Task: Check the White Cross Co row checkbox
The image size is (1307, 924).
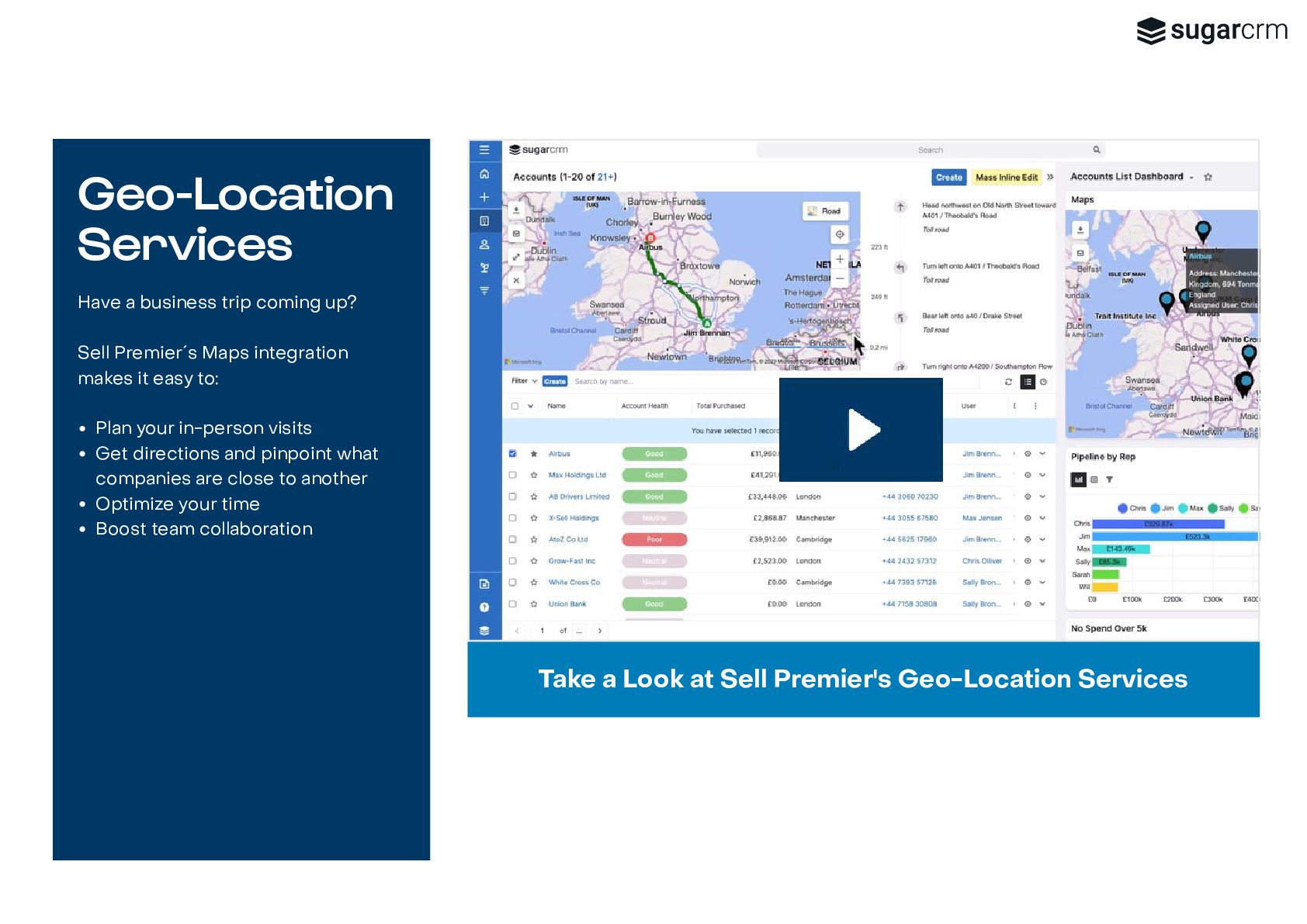Action: tap(512, 582)
